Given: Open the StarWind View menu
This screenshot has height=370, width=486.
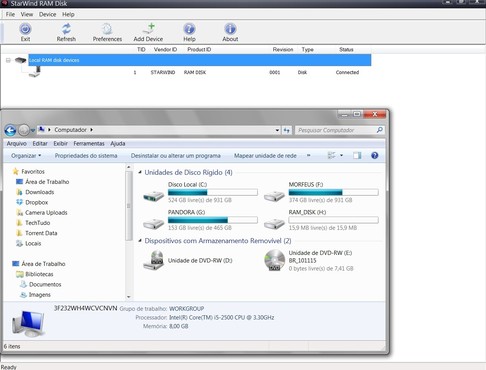Looking at the screenshot, I should 27,14.
